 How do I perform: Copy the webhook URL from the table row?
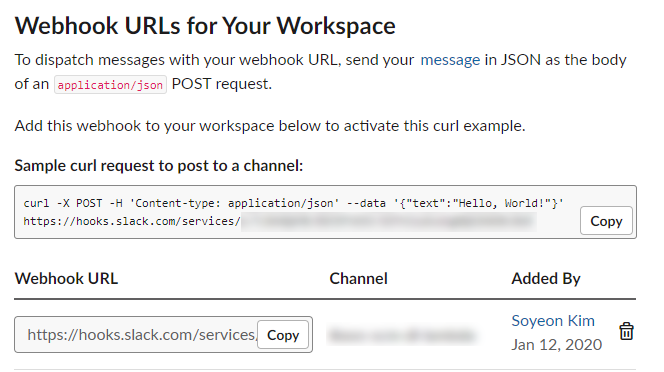tap(283, 335)
